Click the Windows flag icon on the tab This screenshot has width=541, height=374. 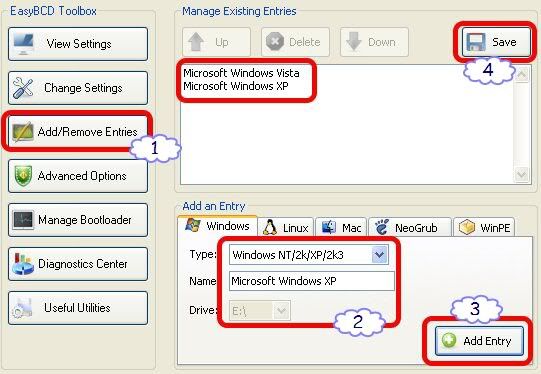tap(193, 225)
